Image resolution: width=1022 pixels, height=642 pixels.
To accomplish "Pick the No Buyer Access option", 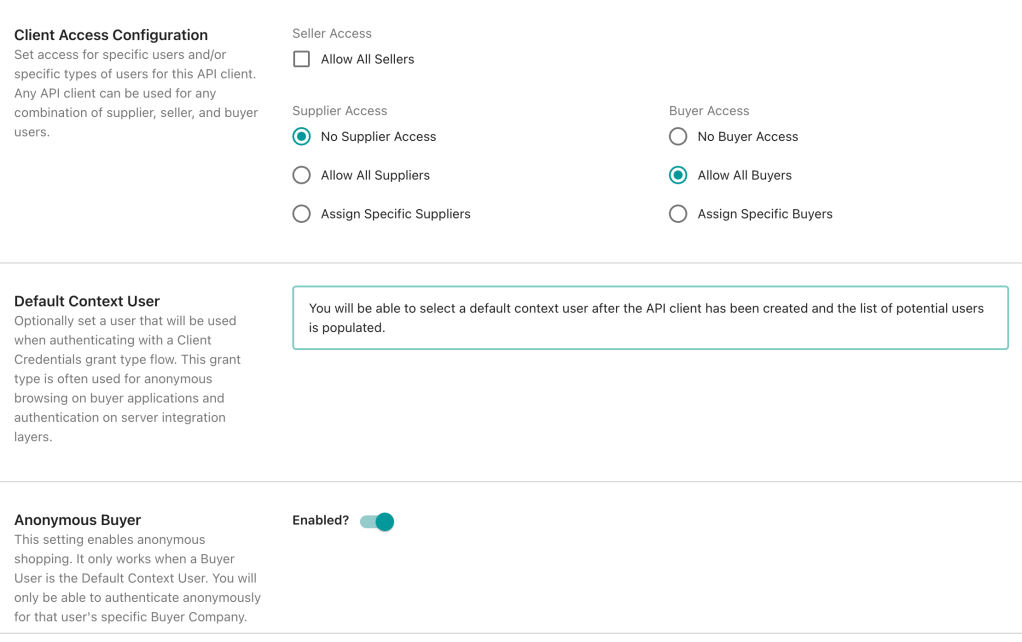I will (x=678, y=136).
